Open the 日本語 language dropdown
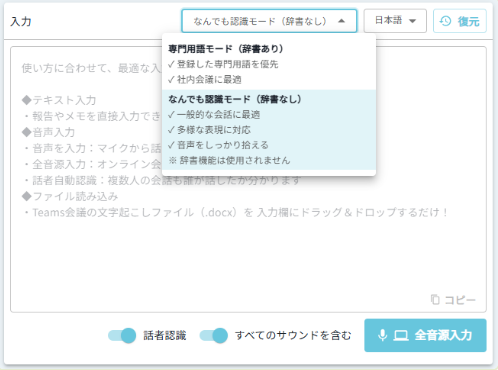 [395, 21]
